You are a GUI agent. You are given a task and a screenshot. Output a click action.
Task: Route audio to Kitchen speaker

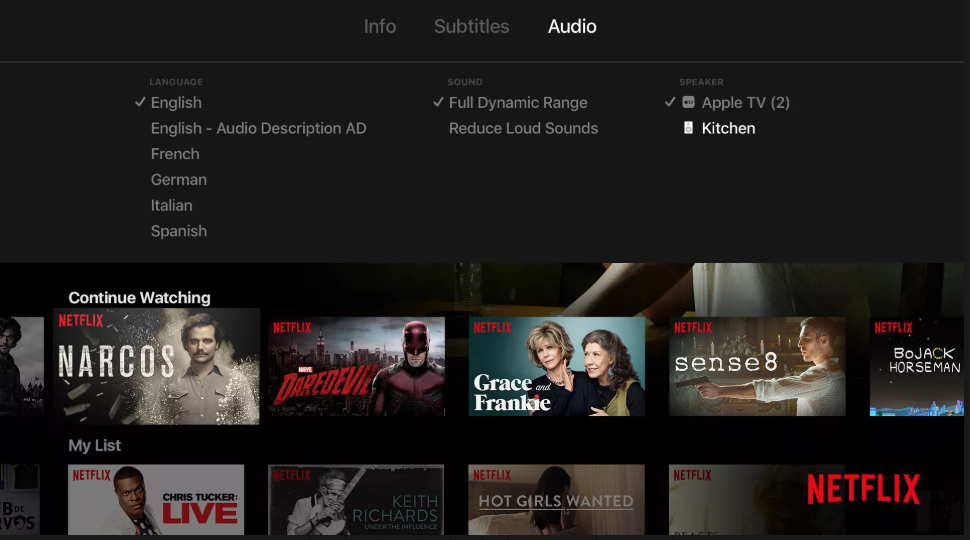(x=728, y=129)
